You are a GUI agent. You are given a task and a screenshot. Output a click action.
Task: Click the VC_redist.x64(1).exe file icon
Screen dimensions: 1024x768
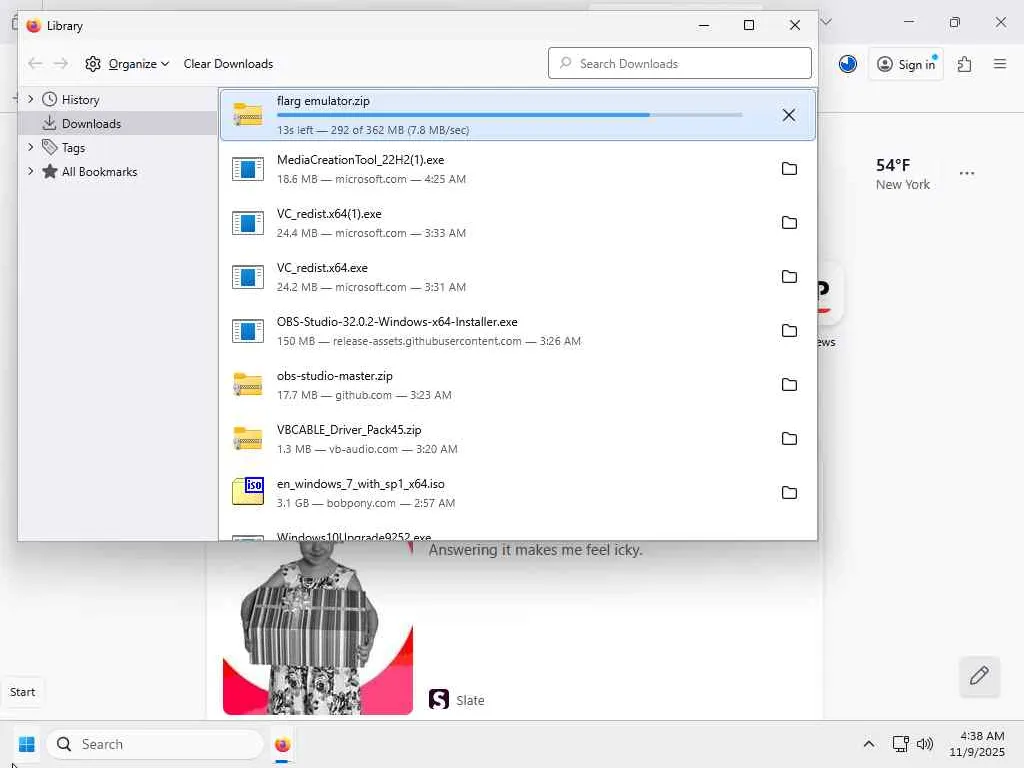pos(248,223)
